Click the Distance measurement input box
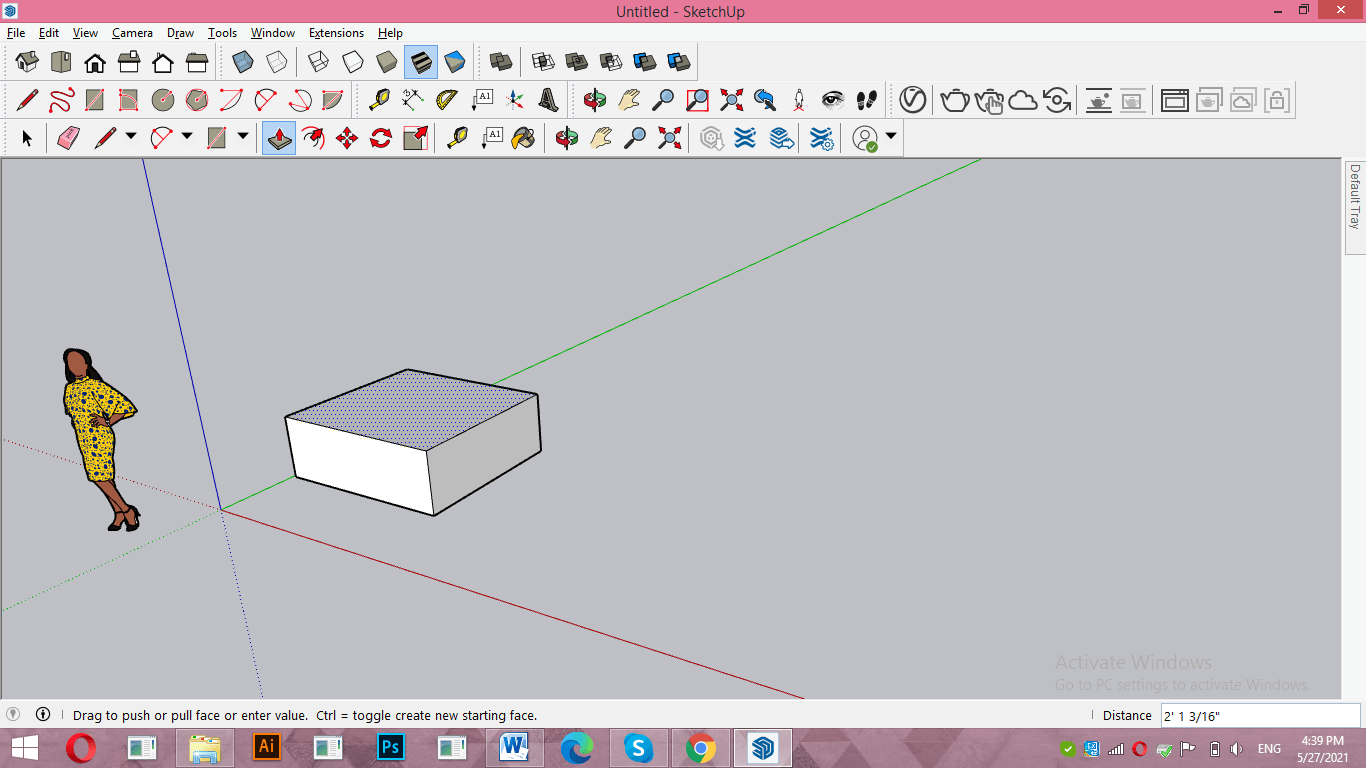The image size is (1366, 768). coord(1260,715)
